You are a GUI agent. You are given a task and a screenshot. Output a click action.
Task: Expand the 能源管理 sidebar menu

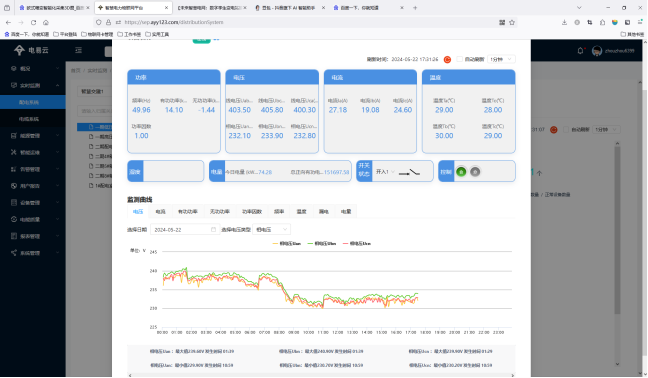pyautogui.click(x=33, y=136)
